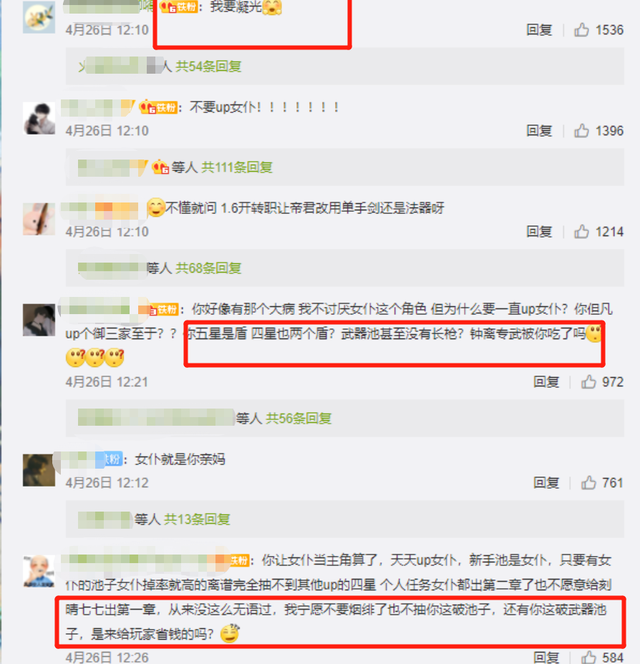Click 回复 on the 12:21 comment
Screen dimensions: 640x664
[x=546, y=382]
